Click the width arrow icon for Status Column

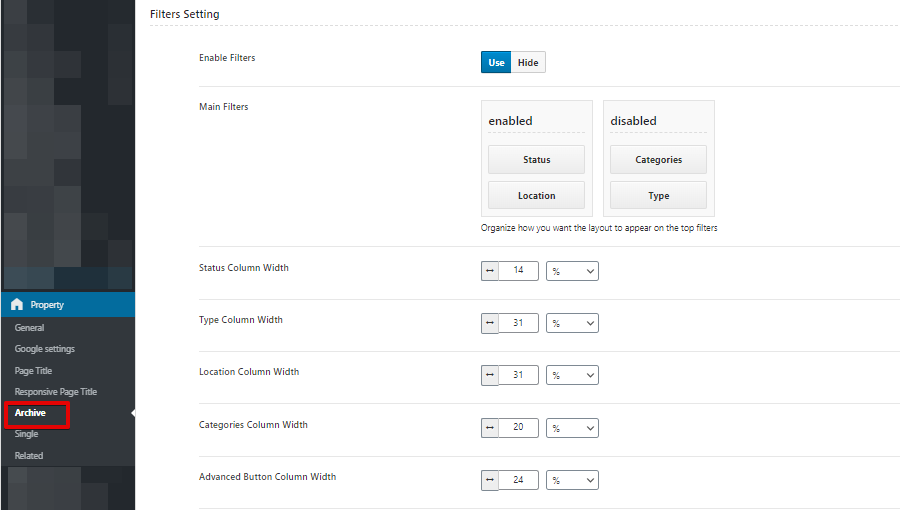(490, 271)
